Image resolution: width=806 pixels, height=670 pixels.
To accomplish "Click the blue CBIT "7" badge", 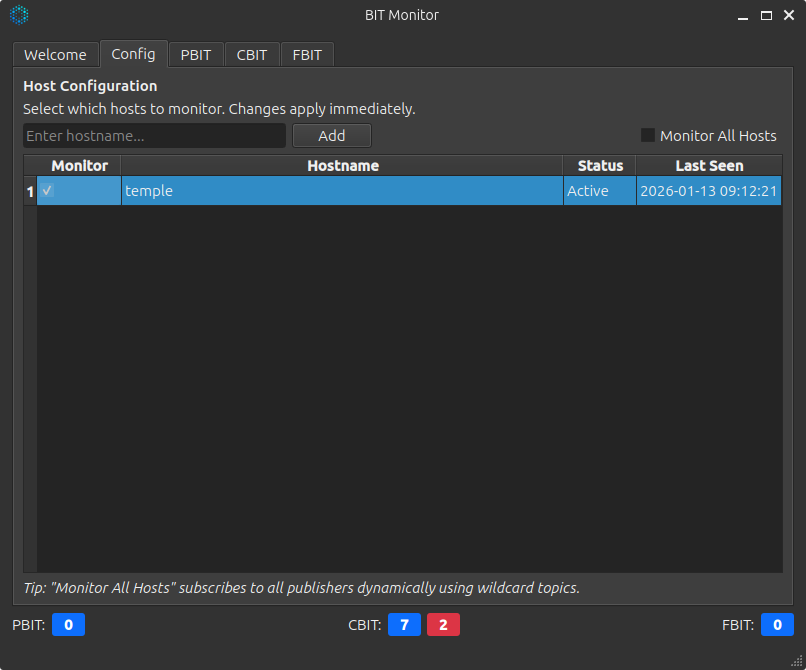I will click(404, 624).
